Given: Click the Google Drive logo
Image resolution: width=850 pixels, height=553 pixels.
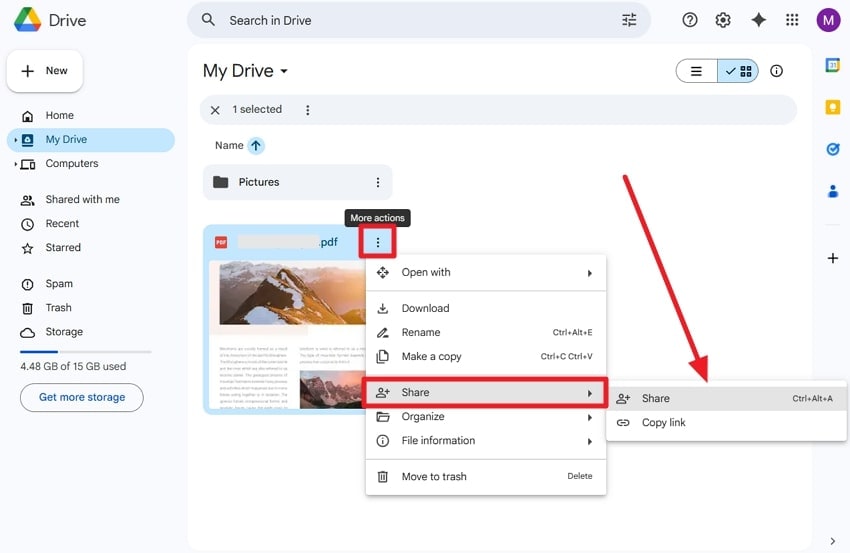Looking at the screenshot, I should [x=28, y=20].
